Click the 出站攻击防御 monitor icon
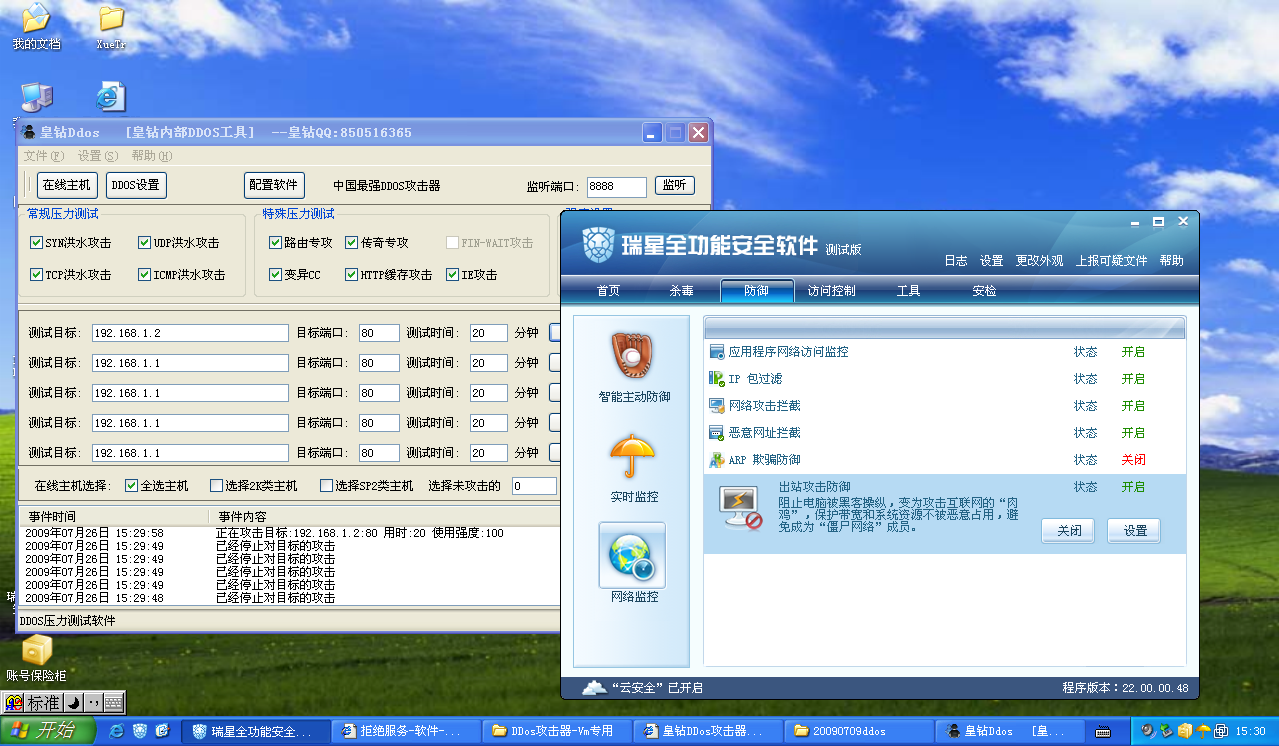The image size is (1279, 746). tap(741, 508)
